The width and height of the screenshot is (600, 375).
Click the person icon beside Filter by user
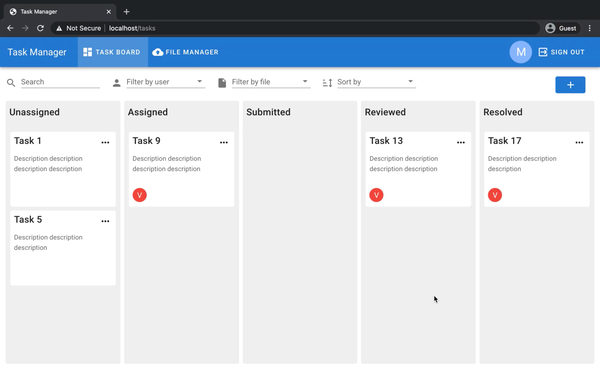(117, 83)
